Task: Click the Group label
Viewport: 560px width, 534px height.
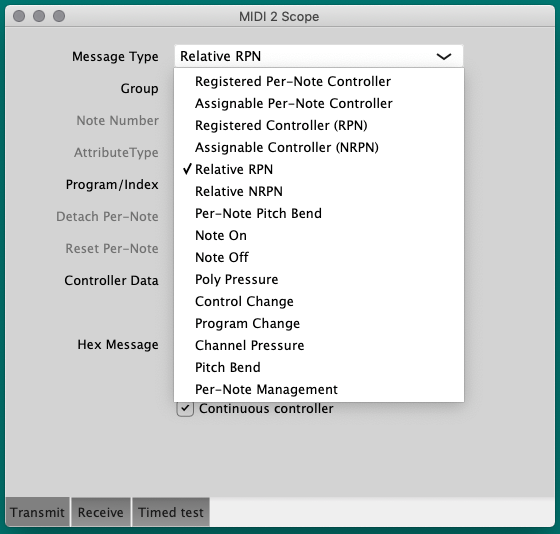Action: 139,89
